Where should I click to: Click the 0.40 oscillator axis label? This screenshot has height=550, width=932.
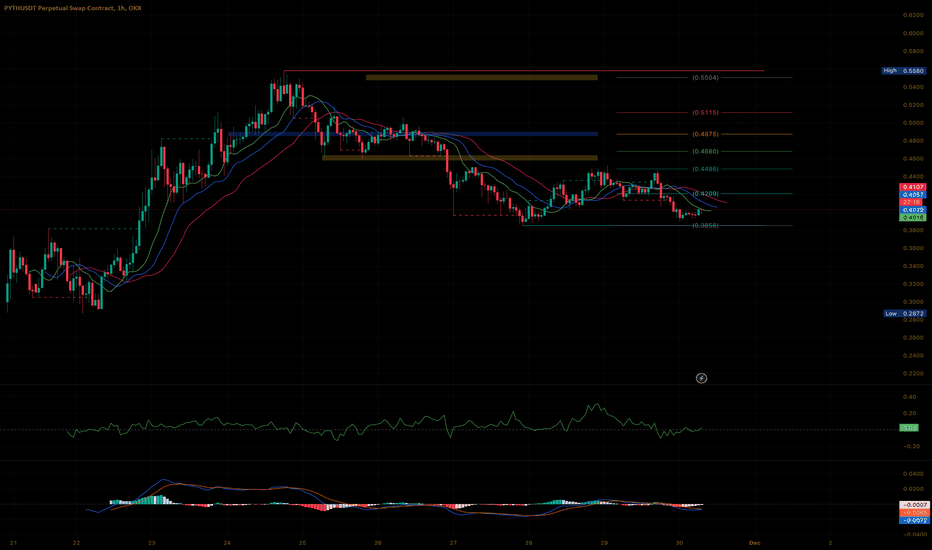(909, 397)
